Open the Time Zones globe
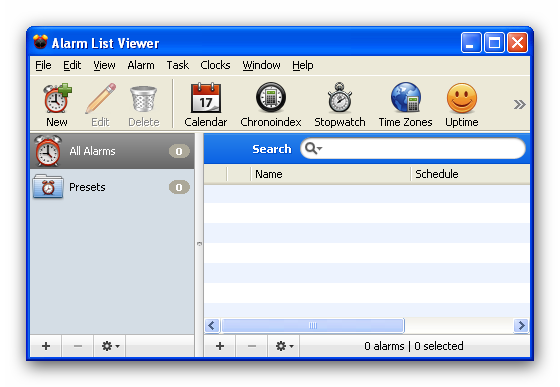Screen dimensions: 560x387 [405, 105]
